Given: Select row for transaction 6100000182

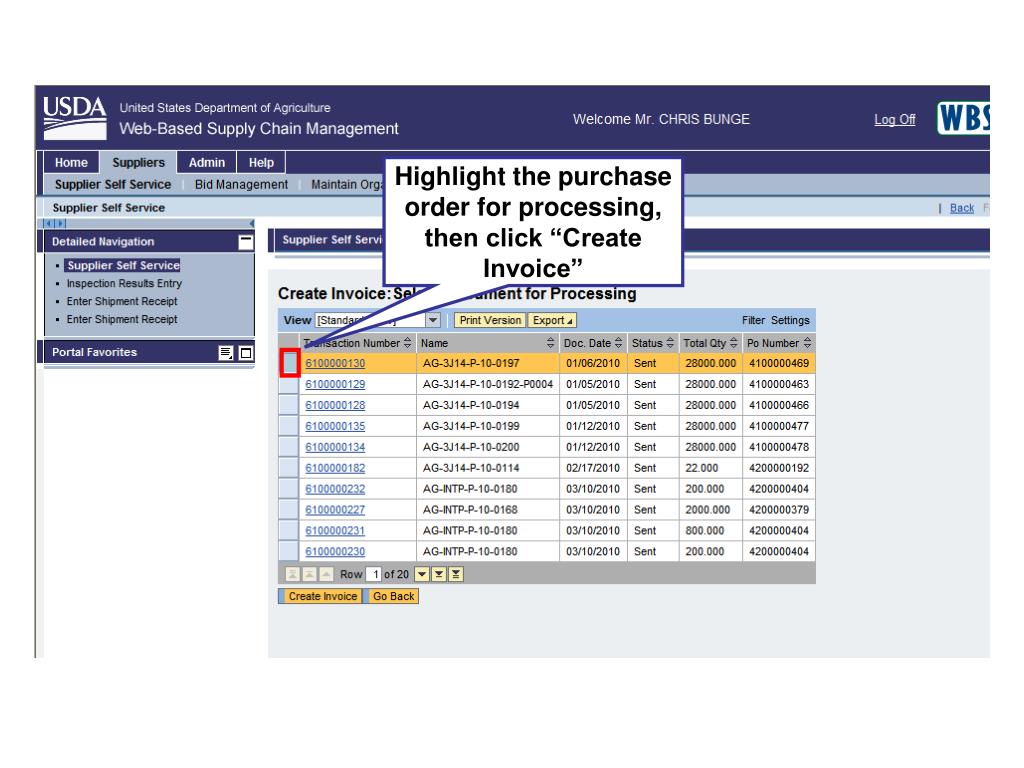Looking at the screenshot, I should click(289, 468).
